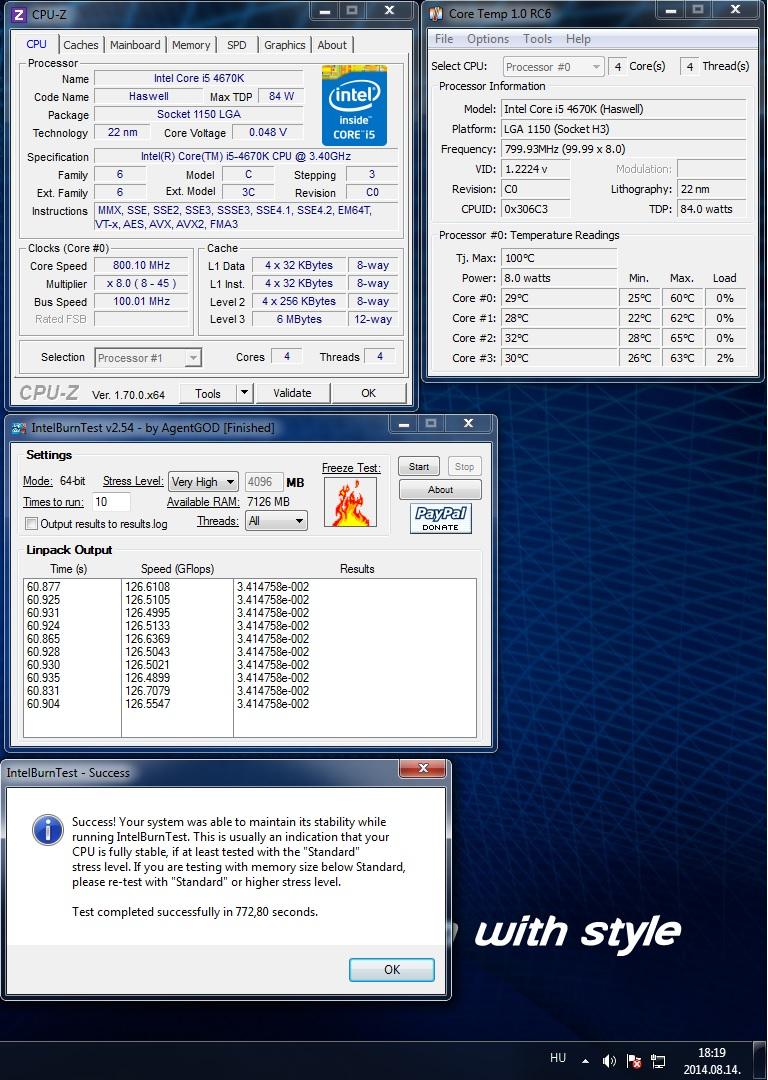Switch to the About tab in CPU-Z
This screenshot has width=768, height=1080.
click(332, 45)
